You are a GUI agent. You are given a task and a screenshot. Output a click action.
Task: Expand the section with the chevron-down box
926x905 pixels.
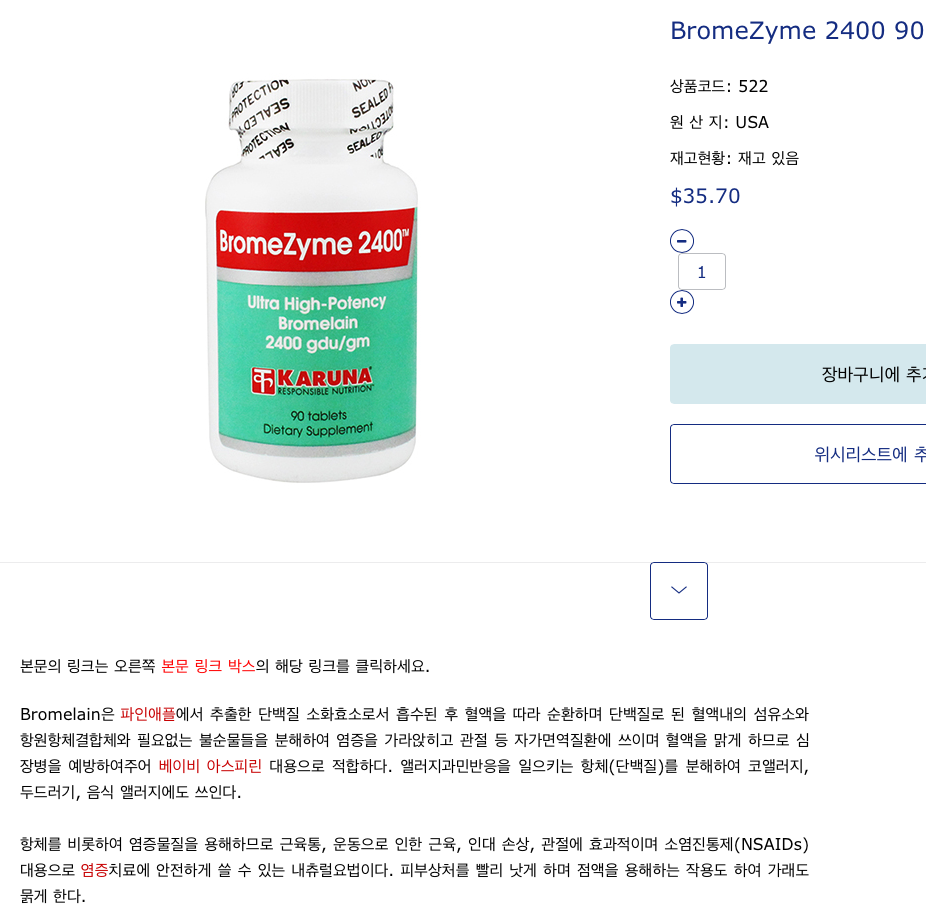tap(679, 591)
